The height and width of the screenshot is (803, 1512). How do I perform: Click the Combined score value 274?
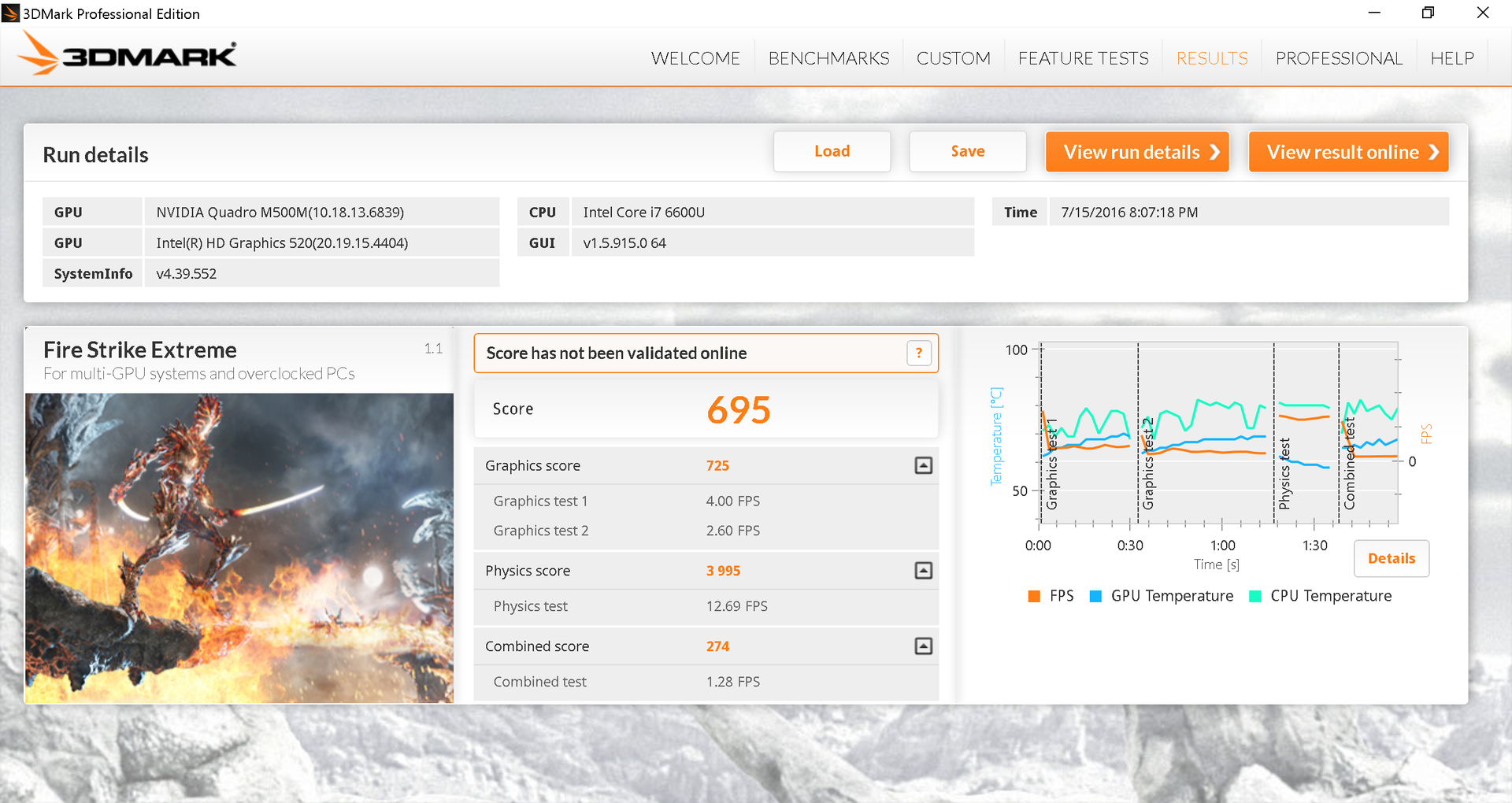(x=717, y=646)
